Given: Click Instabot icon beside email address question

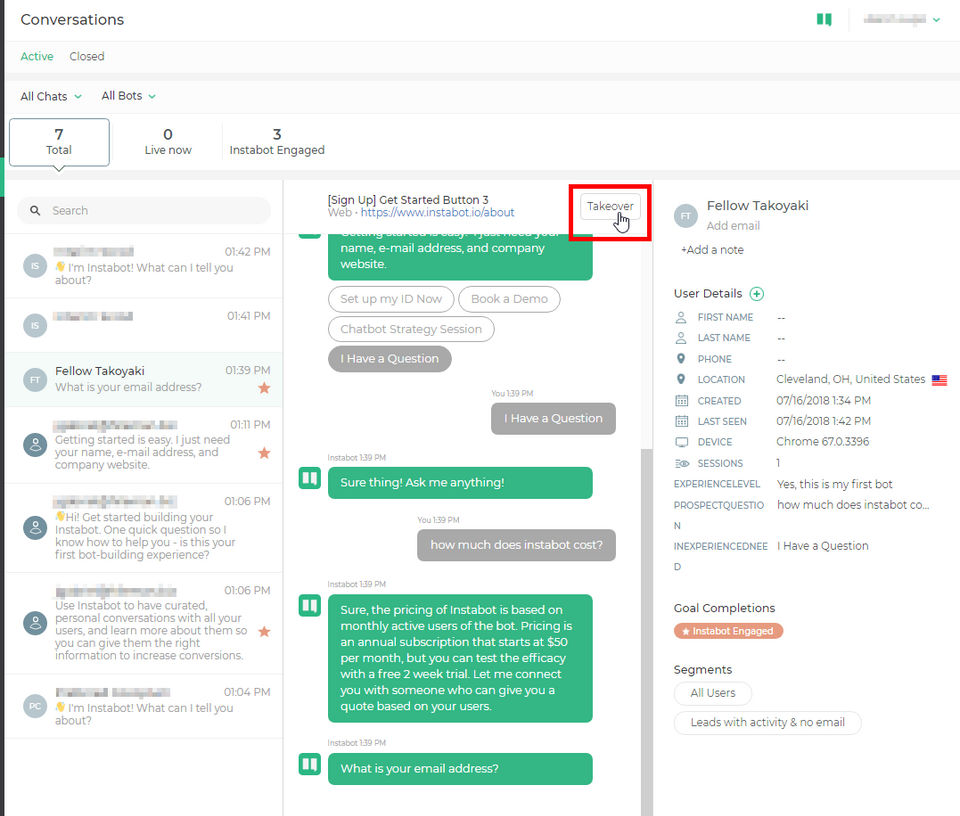Looking at the screenshot, I should pos(310,764).
